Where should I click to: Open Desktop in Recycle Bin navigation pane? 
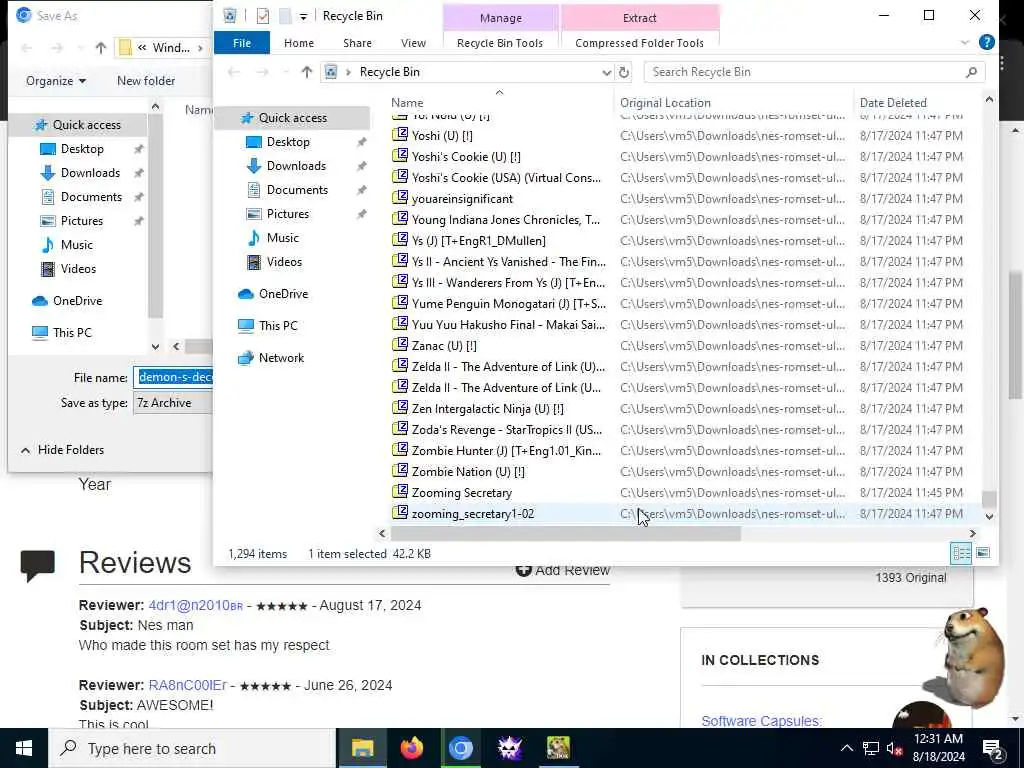click(288, 142)
